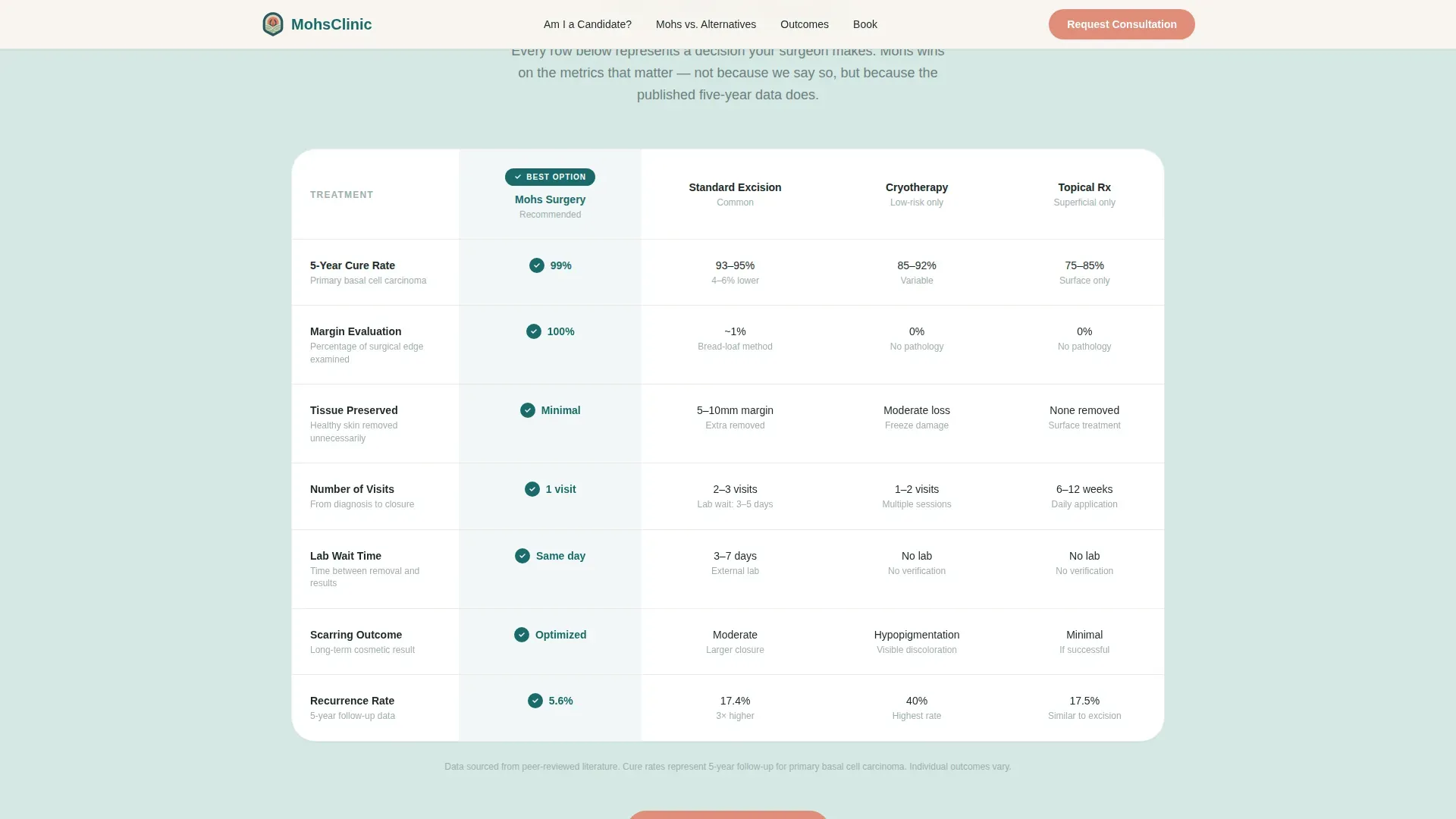Click the peer-reviewed literature footnote
The image size is (1456, 819).
[728, 767]
